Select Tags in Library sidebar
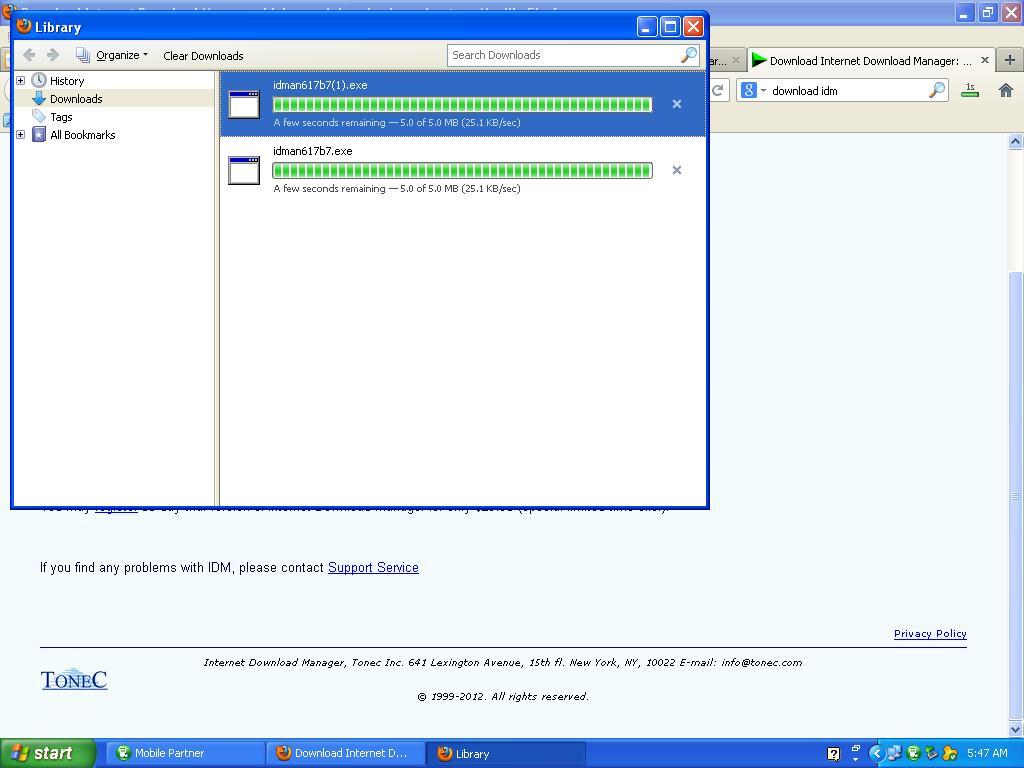The height and width of the screenshot is (768, 1024). 61,117
